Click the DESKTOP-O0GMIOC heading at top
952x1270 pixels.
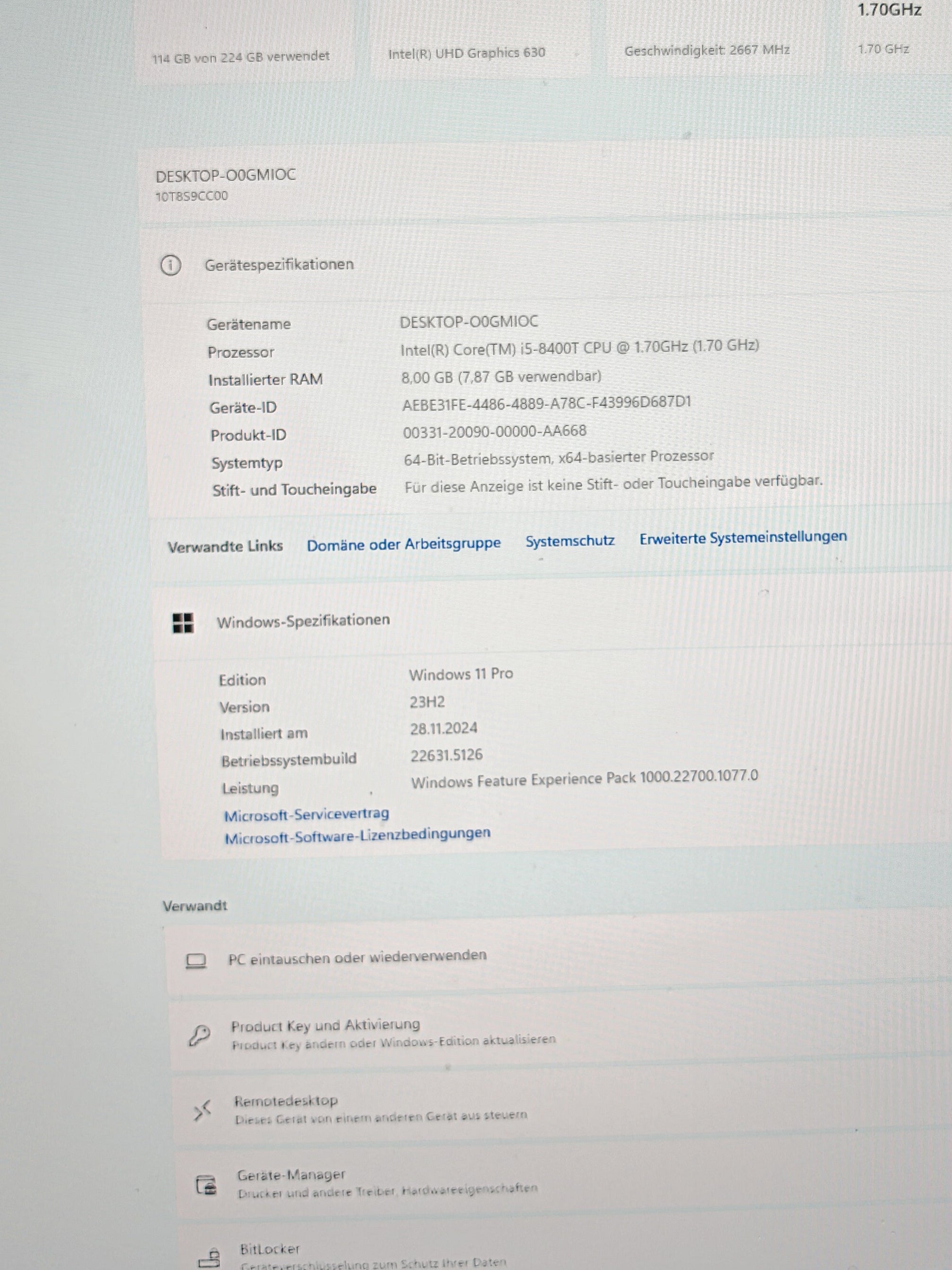click(x=226, y=175)
